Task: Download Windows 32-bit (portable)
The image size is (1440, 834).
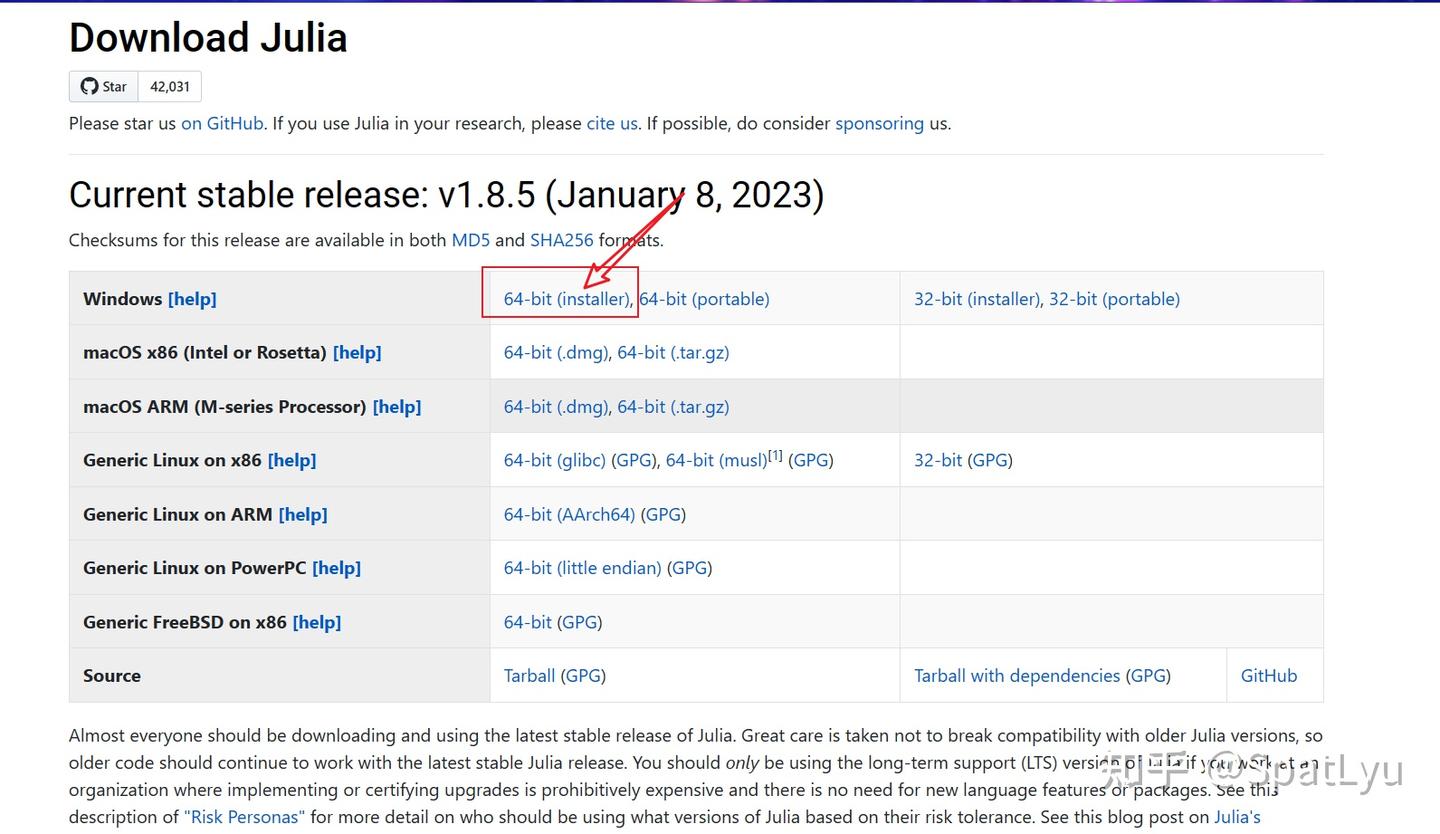Action: click(1114, 299)
